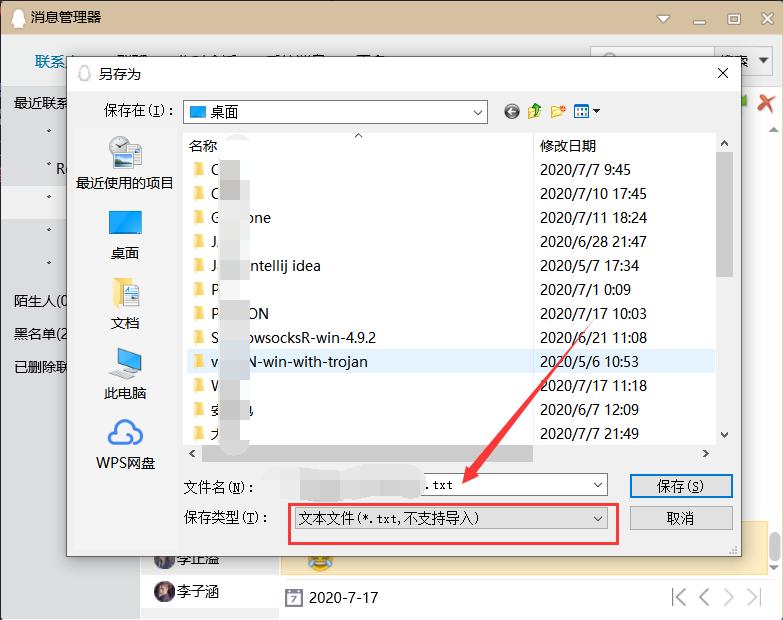Create a new folder
The image size is (783, 620).
pos(558,112)
